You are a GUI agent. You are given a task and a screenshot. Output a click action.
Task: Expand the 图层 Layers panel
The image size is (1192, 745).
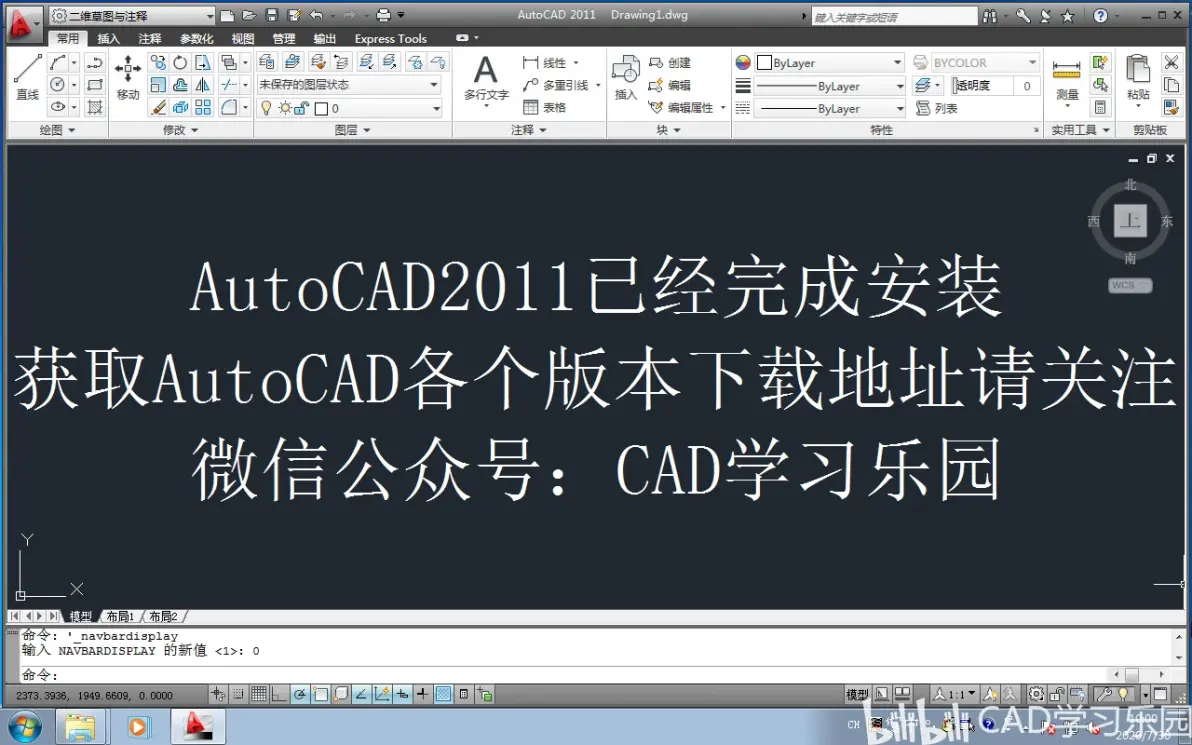pos(353,130)
